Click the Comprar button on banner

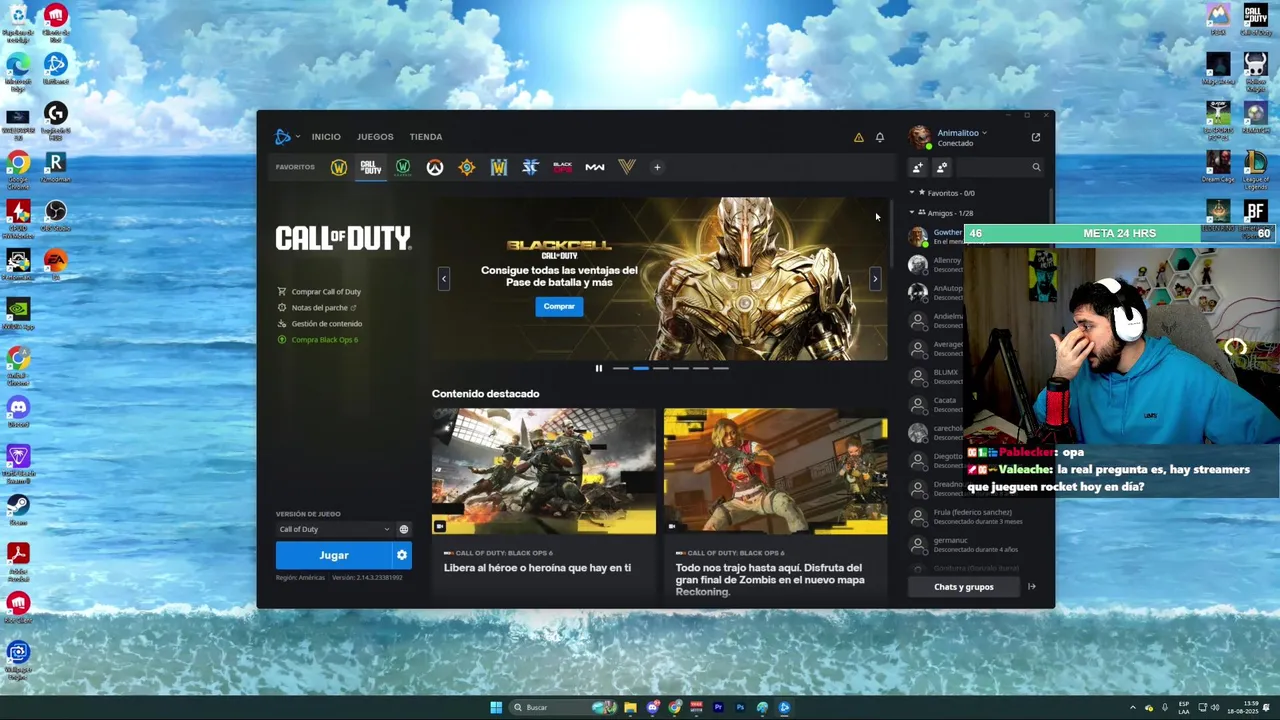[559, 307]
